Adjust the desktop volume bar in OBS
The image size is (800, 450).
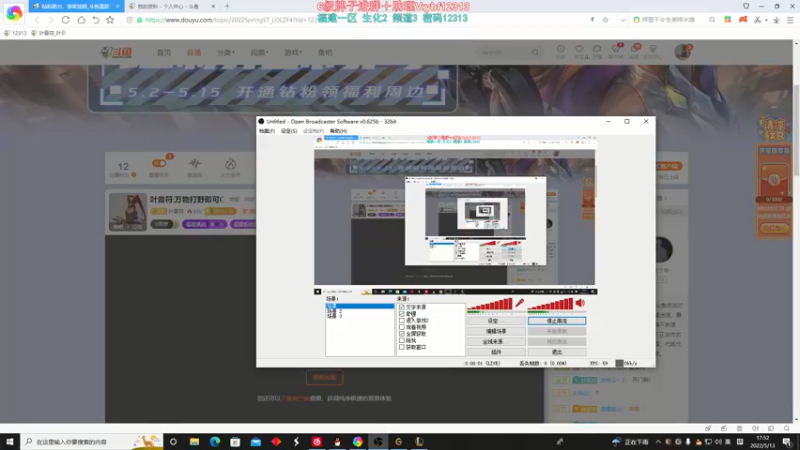(551, 304)
